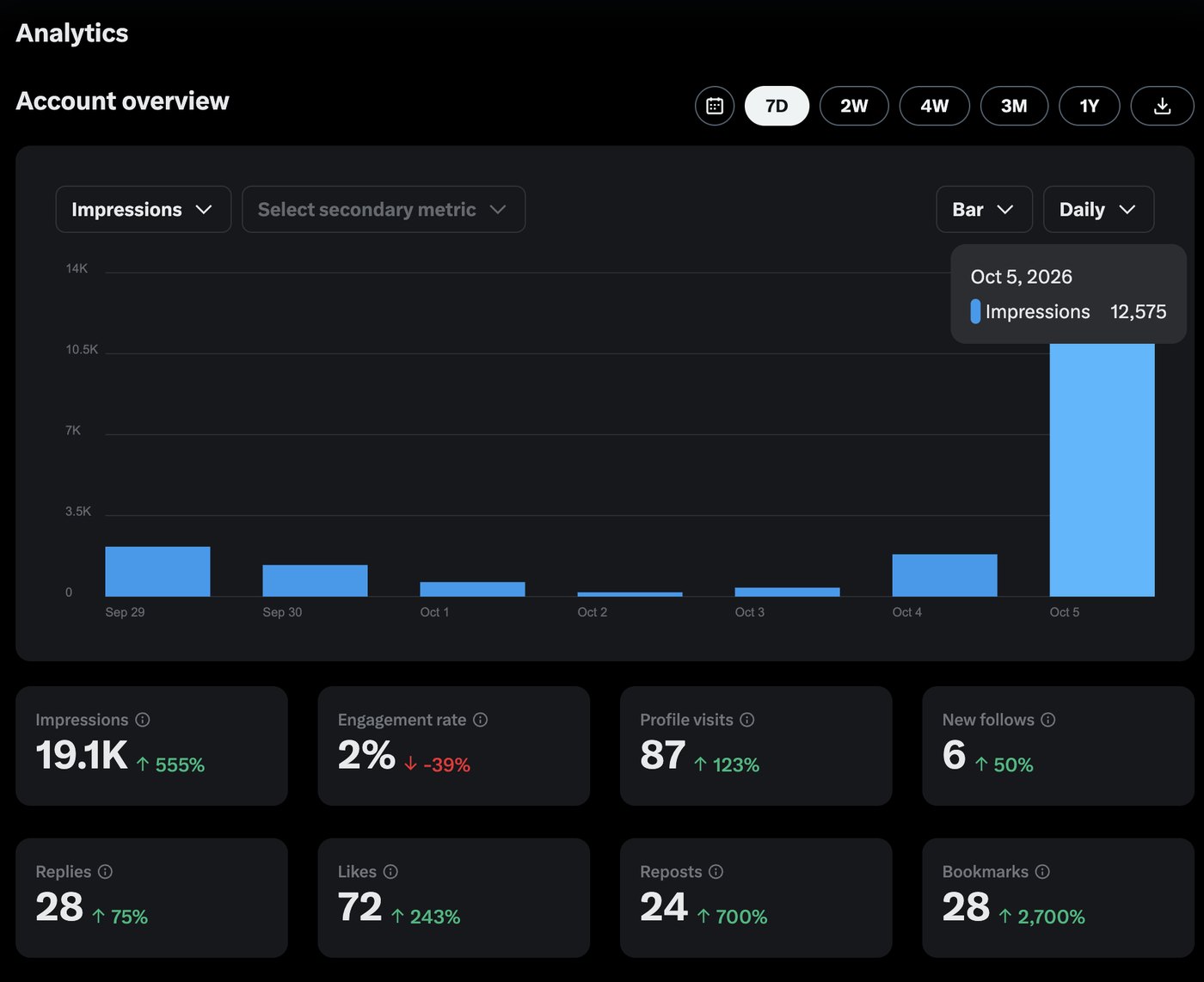This screenshot has height=982, width=1204.
Task: Select the 7D time range
Action: 777,106
